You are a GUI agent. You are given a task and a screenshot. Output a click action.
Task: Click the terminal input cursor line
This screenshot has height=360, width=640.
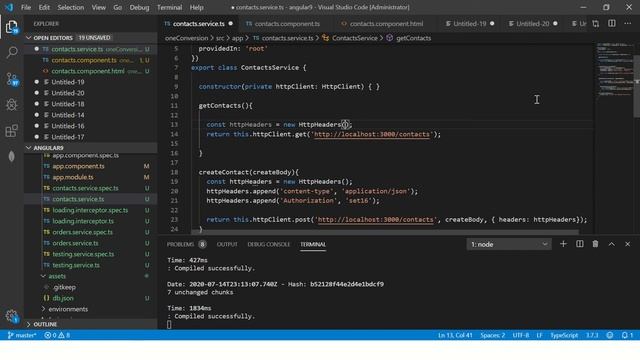[x=169, y=324]
